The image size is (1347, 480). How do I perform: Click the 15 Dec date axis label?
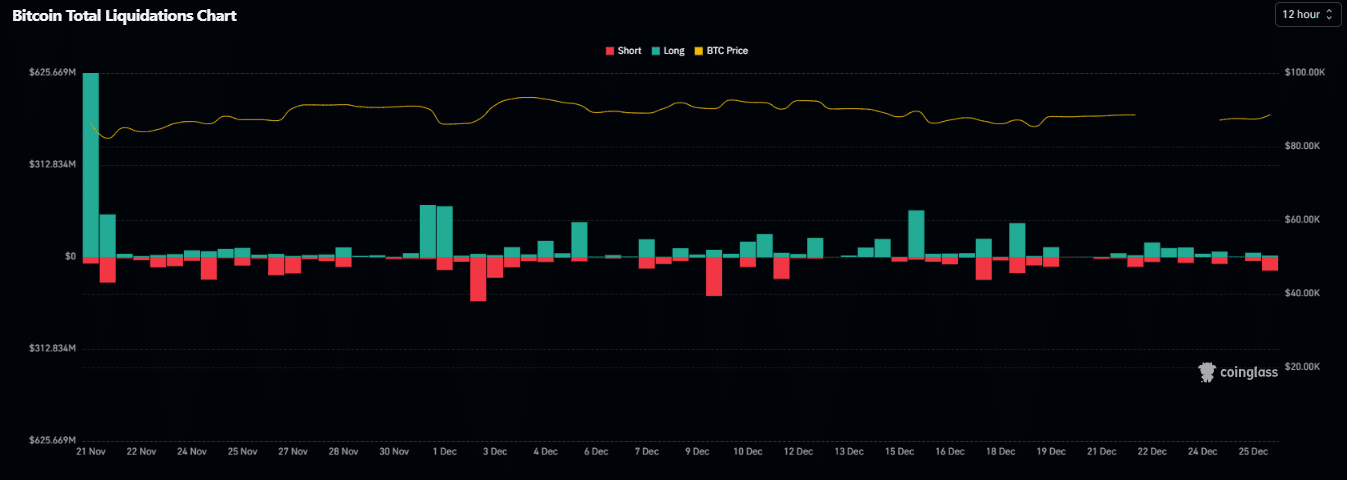899,452
